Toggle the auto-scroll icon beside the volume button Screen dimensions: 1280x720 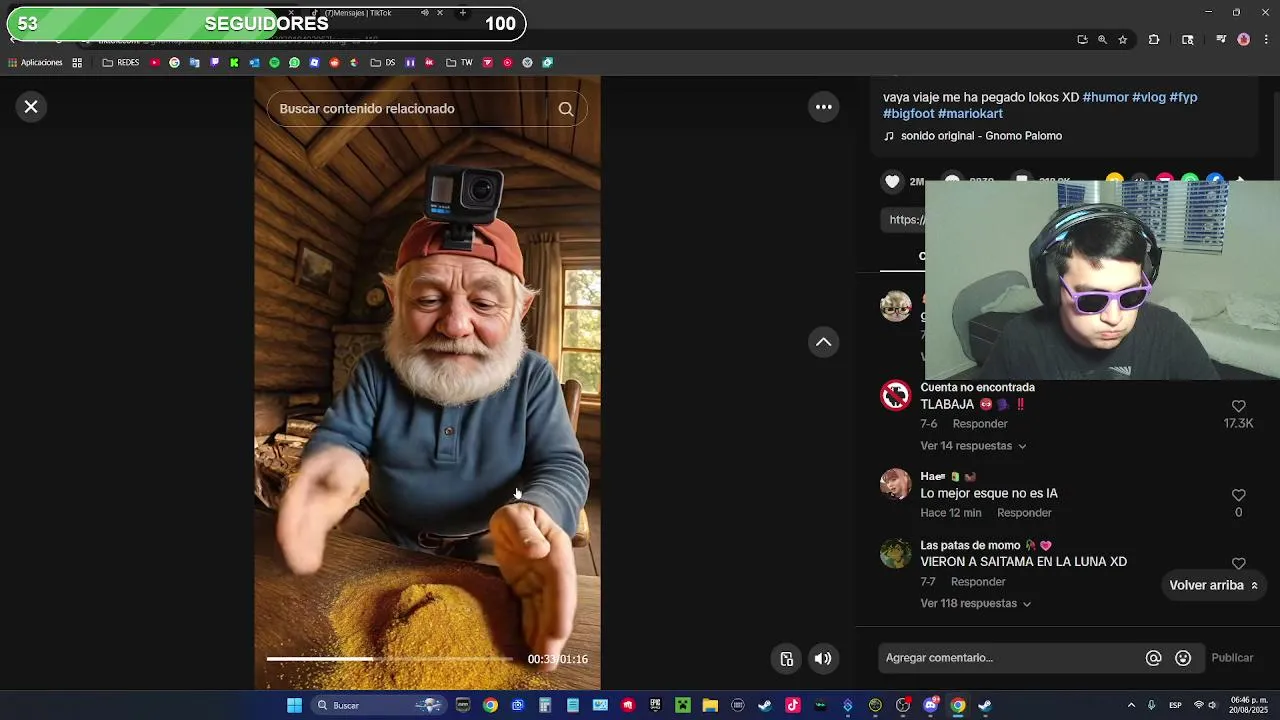tap(787, 658)
